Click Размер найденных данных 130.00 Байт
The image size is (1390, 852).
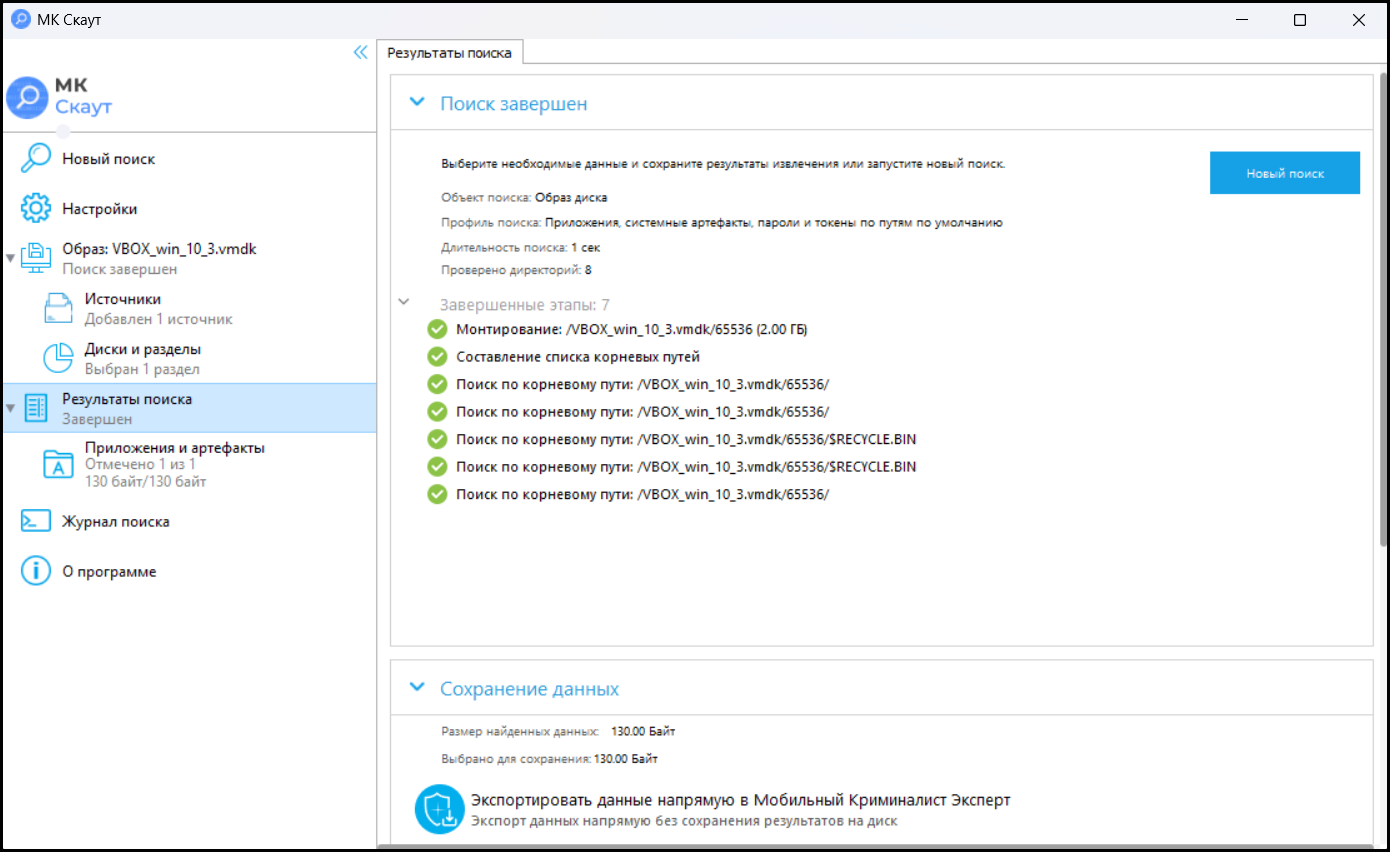tap(558, 731)
